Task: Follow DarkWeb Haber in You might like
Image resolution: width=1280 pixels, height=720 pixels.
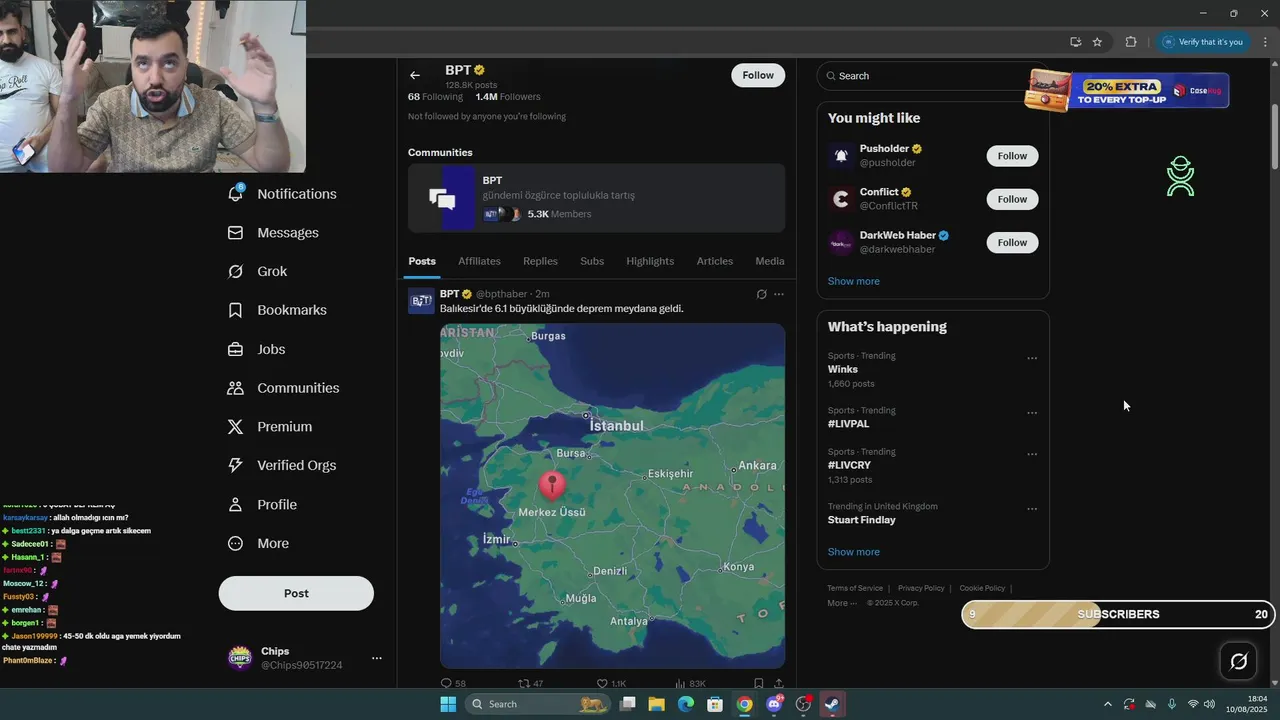Action: tap(1012, 242)
